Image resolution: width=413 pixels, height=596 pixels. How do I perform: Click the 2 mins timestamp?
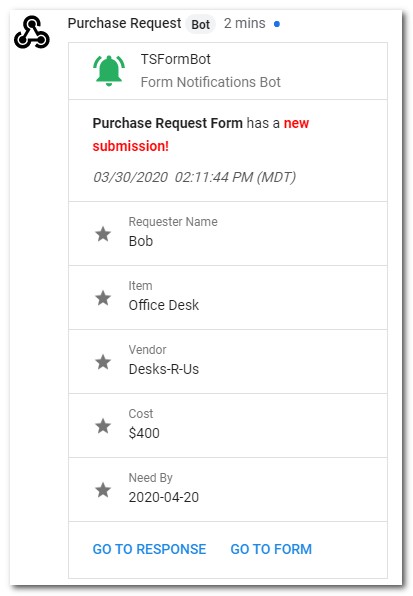245,23
